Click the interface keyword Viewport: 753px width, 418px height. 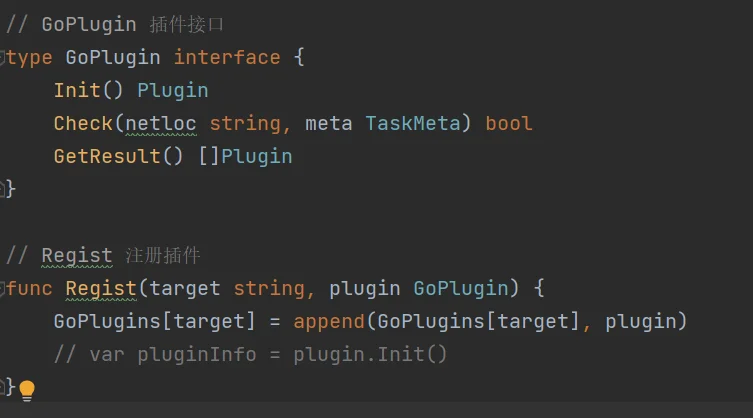point(227,58)
